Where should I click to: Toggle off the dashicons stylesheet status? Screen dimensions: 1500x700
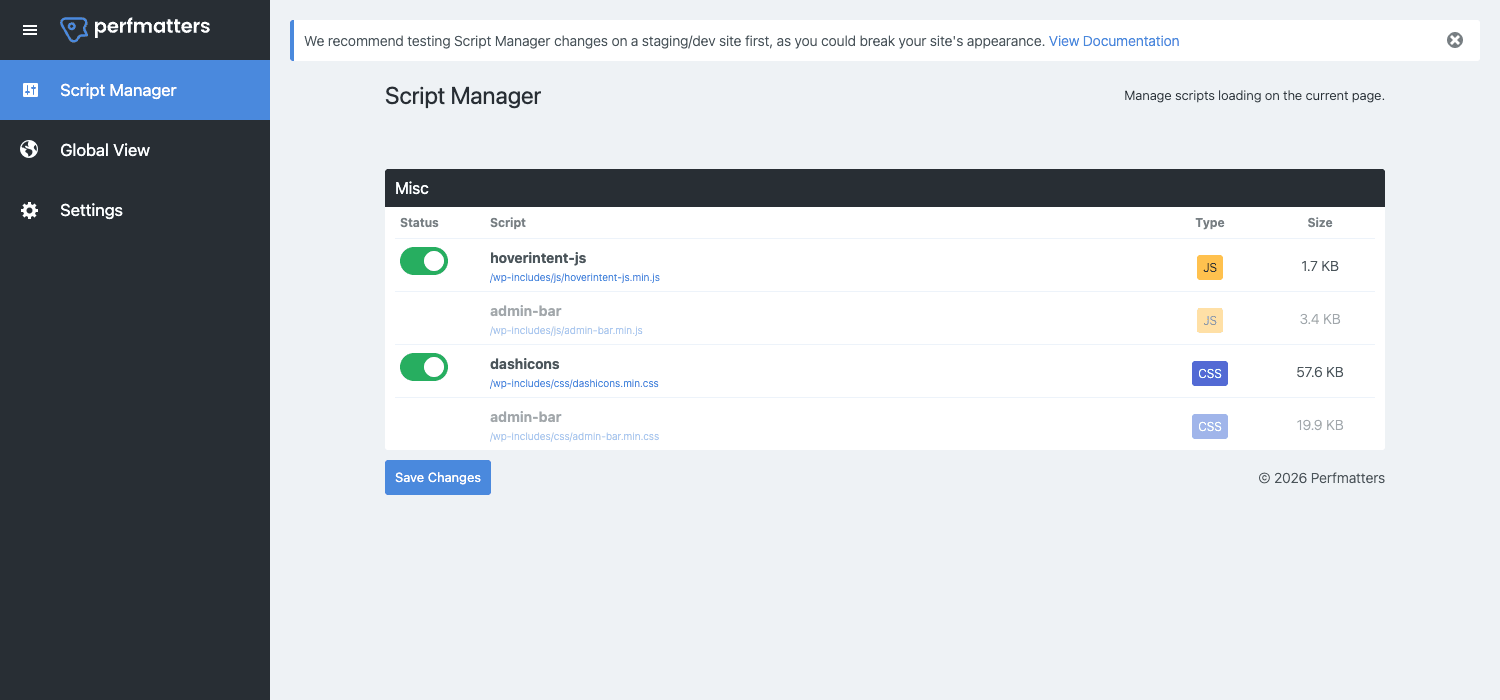(424, 367)
